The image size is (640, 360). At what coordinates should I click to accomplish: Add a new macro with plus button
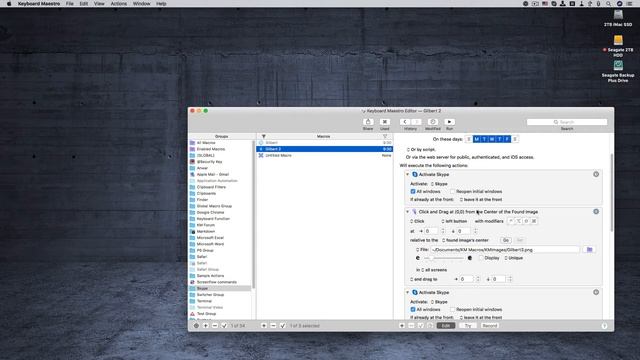[264, 326]
